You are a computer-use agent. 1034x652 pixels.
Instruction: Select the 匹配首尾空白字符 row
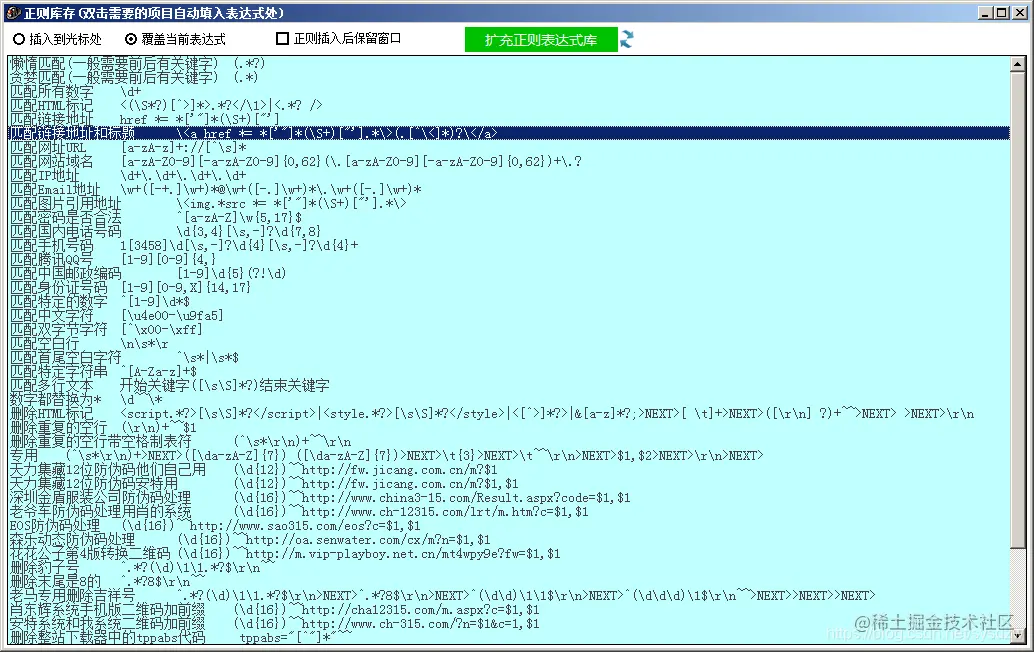pyautogui.click(x=509, y=357)
